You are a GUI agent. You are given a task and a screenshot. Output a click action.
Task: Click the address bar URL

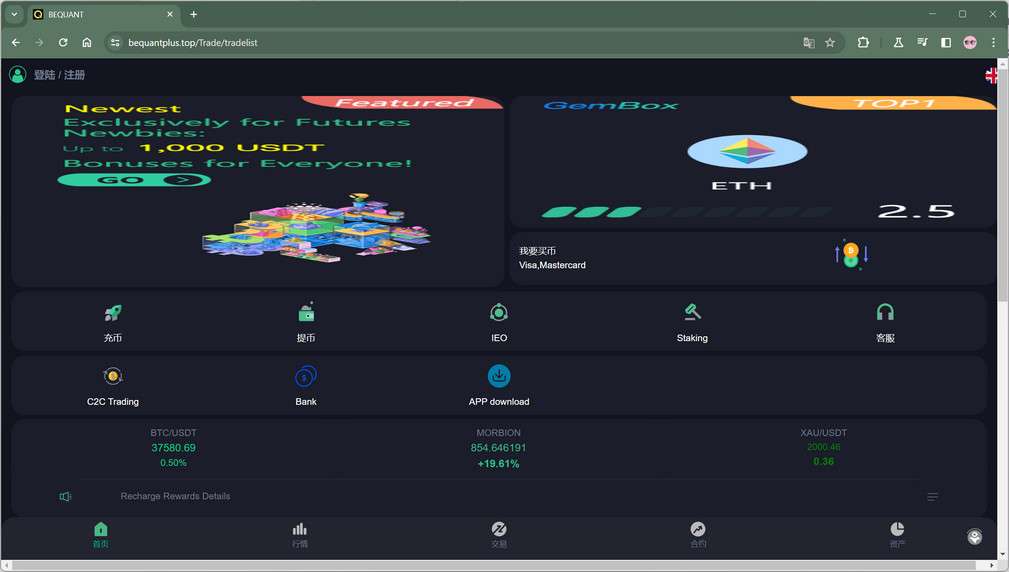coord(192,42)
